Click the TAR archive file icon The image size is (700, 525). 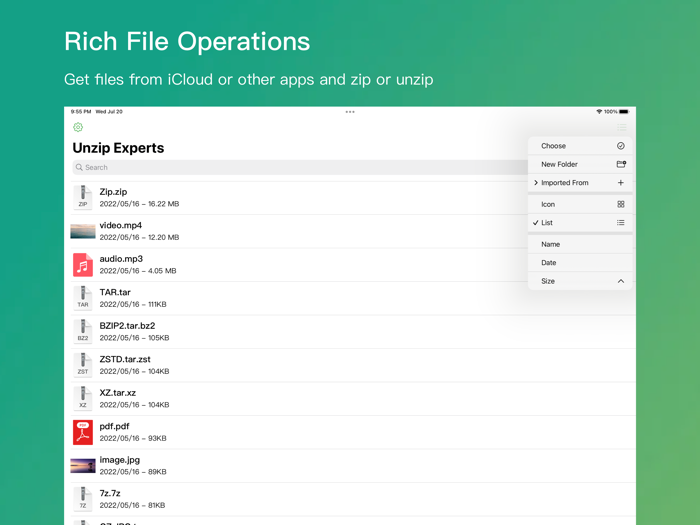(83, 298)
